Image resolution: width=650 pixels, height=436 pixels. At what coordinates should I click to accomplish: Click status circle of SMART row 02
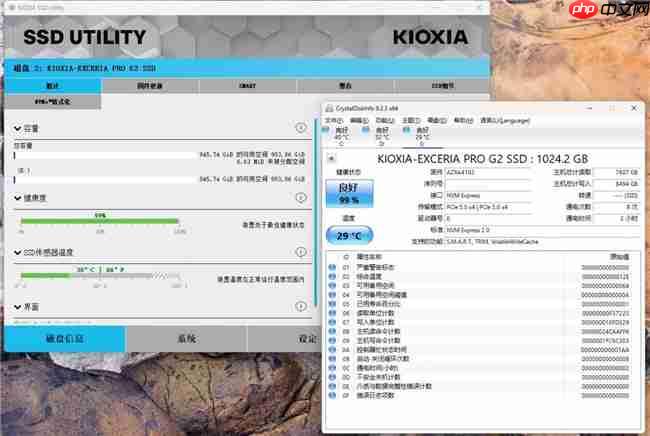[x=332, y=276]
